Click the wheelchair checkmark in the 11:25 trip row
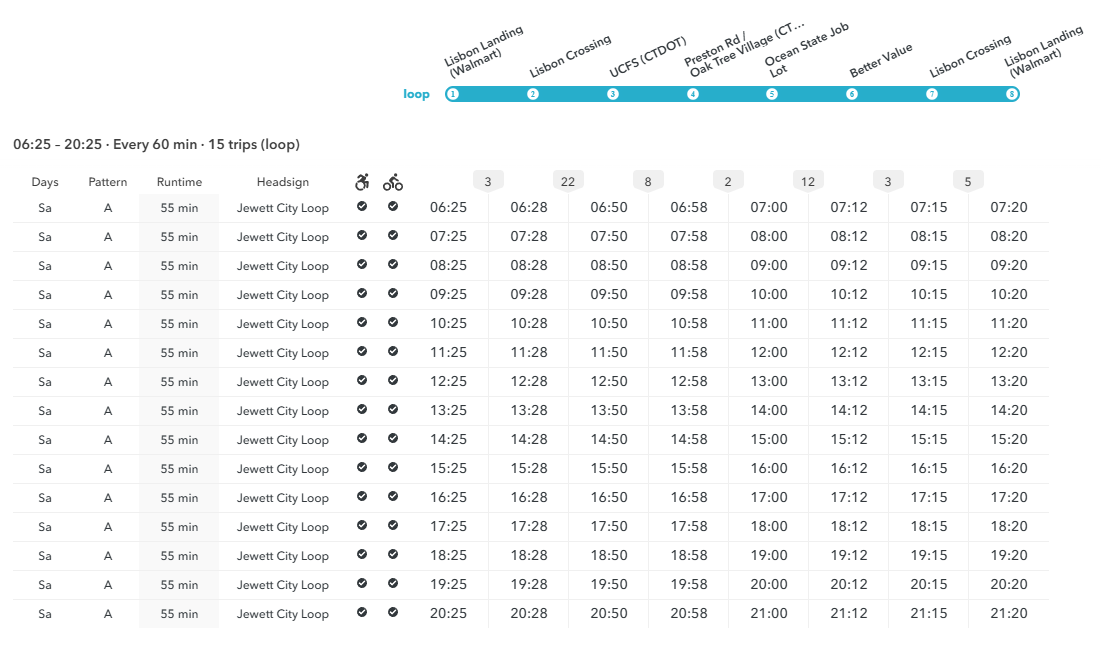Viewport: 1101px width, 646px height. 362,351
